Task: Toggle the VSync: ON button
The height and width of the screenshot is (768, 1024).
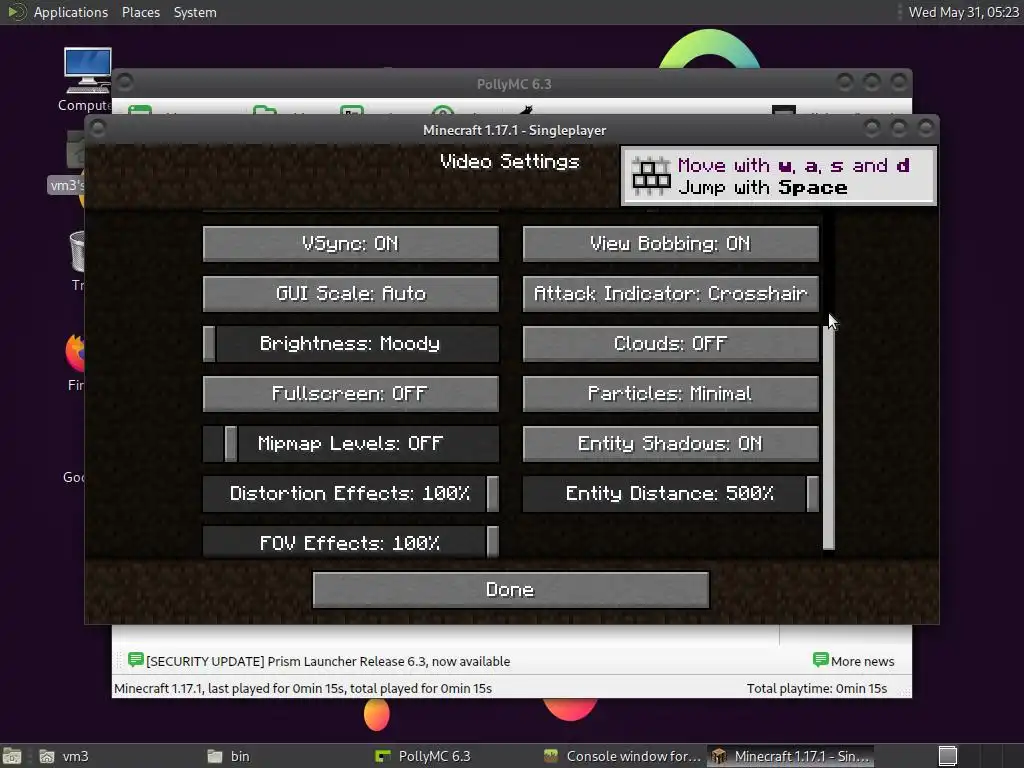Action: point(351,244)
